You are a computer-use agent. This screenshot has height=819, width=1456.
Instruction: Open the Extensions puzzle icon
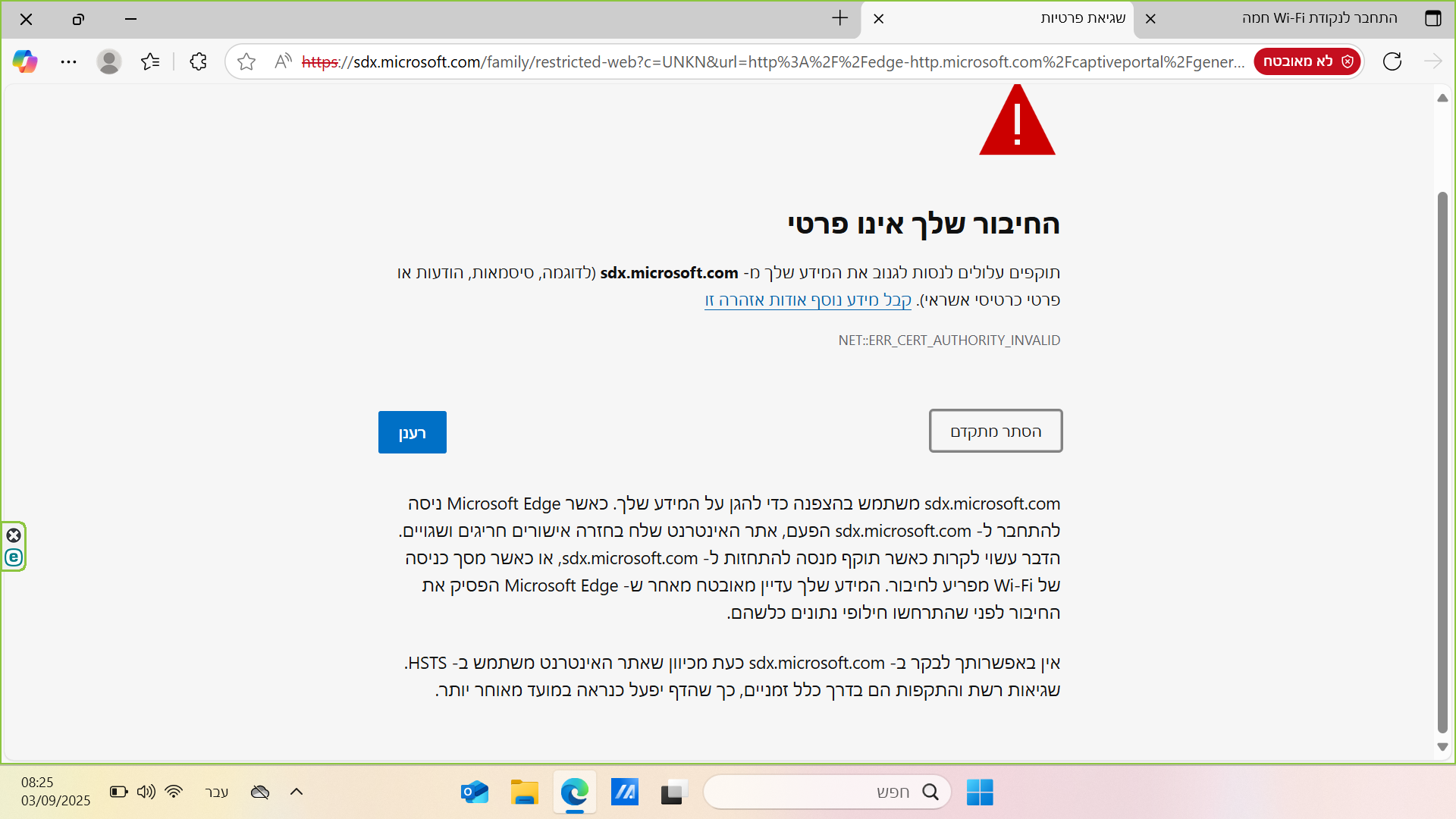coord(199,61)
